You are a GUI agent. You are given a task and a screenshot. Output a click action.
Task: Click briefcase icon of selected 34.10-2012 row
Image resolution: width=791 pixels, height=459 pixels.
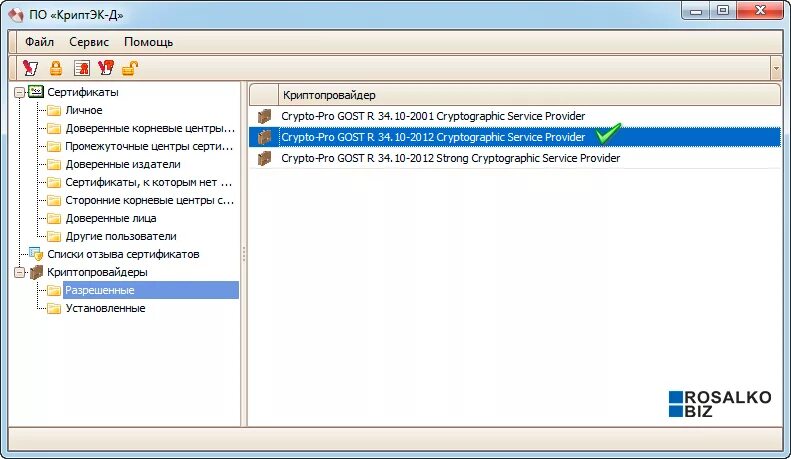[x=264, y=137]
